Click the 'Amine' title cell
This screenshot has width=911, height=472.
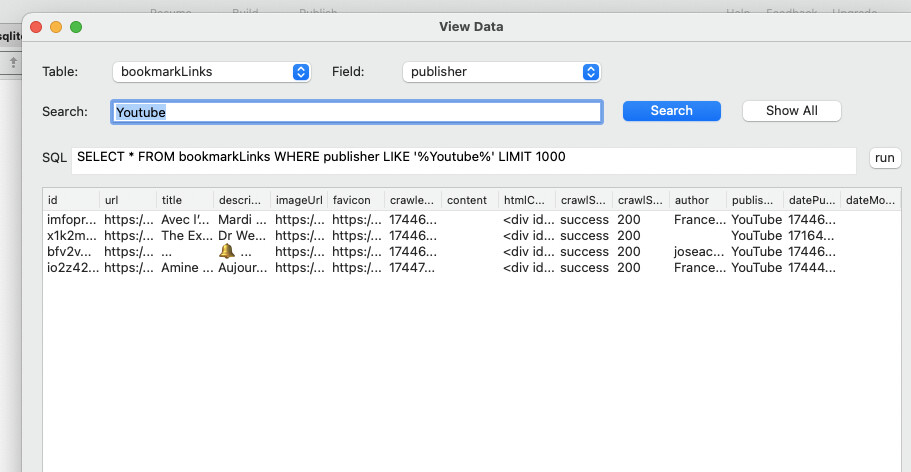click(185, 268)
